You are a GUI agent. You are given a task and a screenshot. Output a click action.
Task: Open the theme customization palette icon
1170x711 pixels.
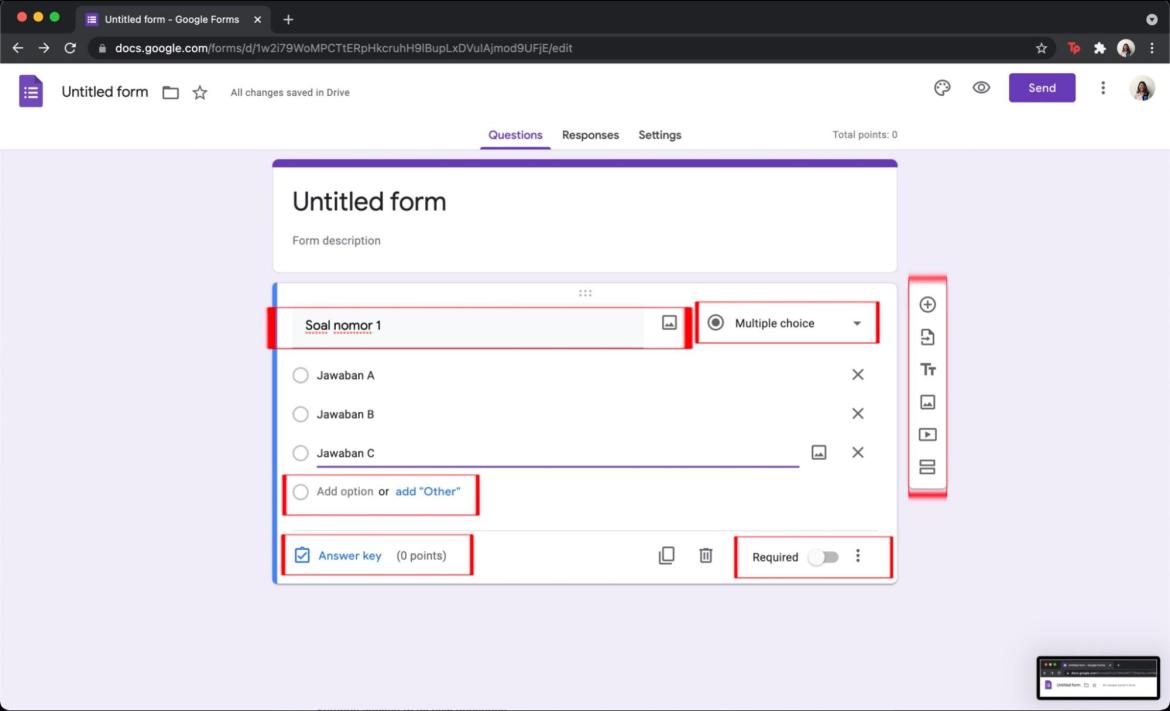[x=941, y=88]
